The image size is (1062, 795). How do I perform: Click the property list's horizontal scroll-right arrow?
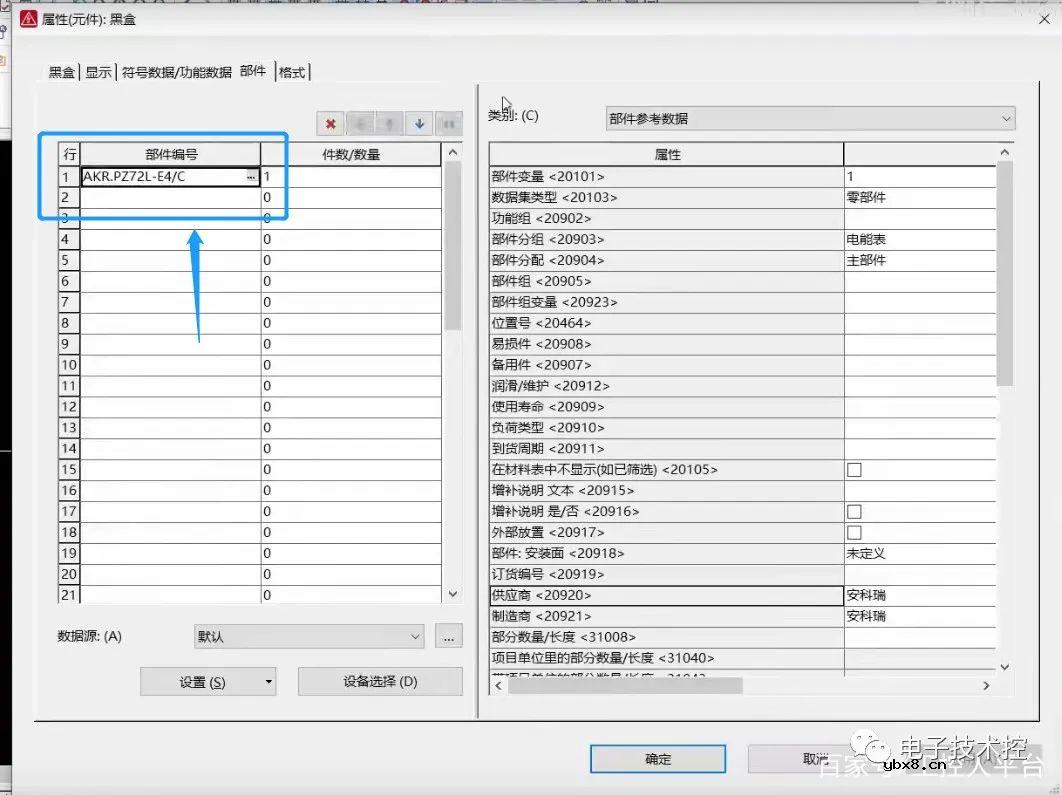(985, 686)
